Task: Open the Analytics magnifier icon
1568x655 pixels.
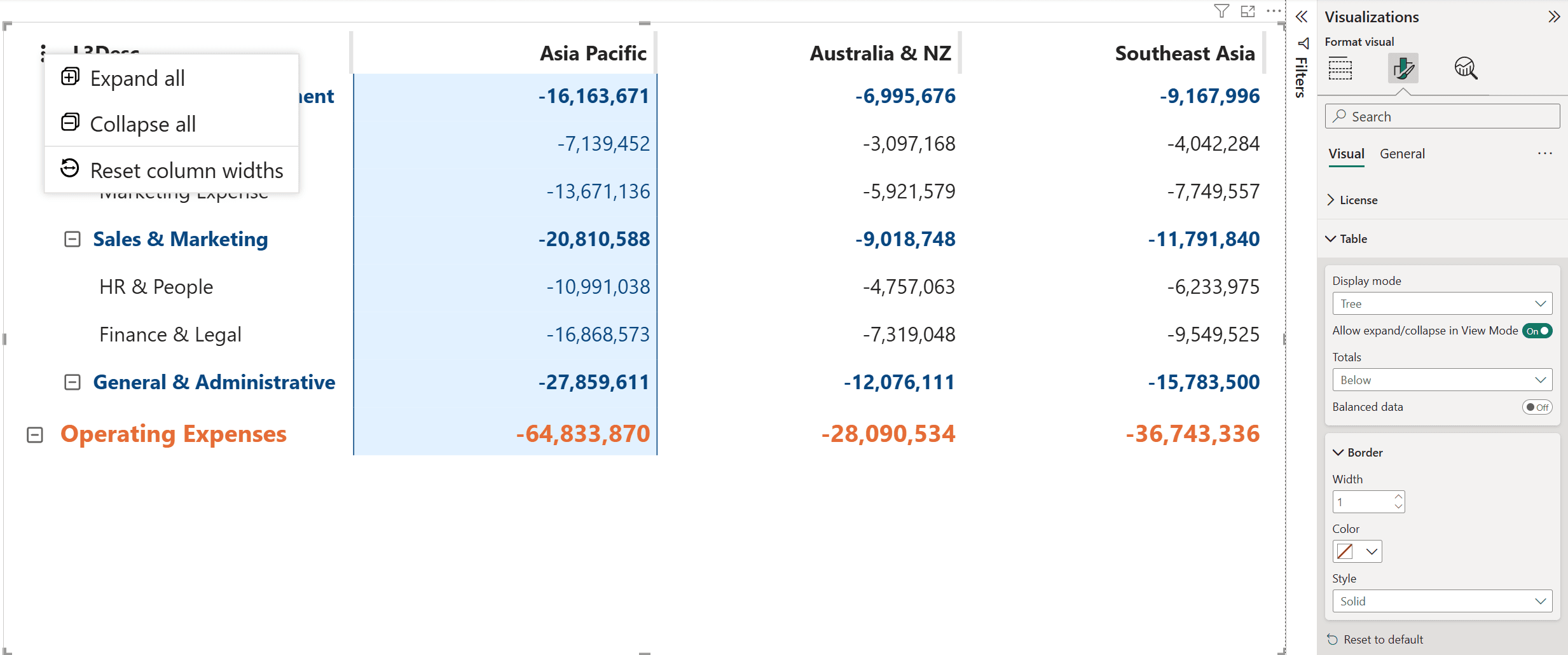Action: tap(1466, 68)
